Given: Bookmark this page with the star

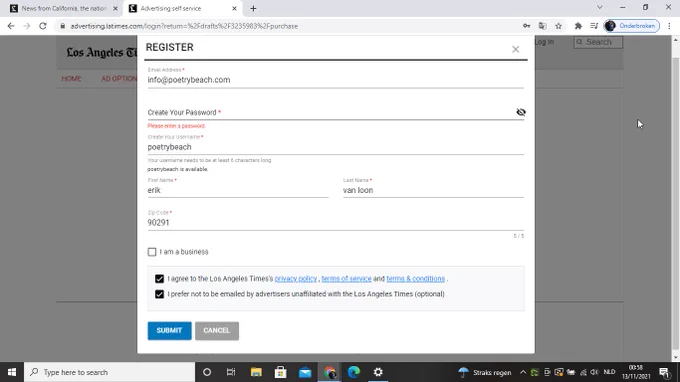Looking at the screenshot, I should [559, 26].
